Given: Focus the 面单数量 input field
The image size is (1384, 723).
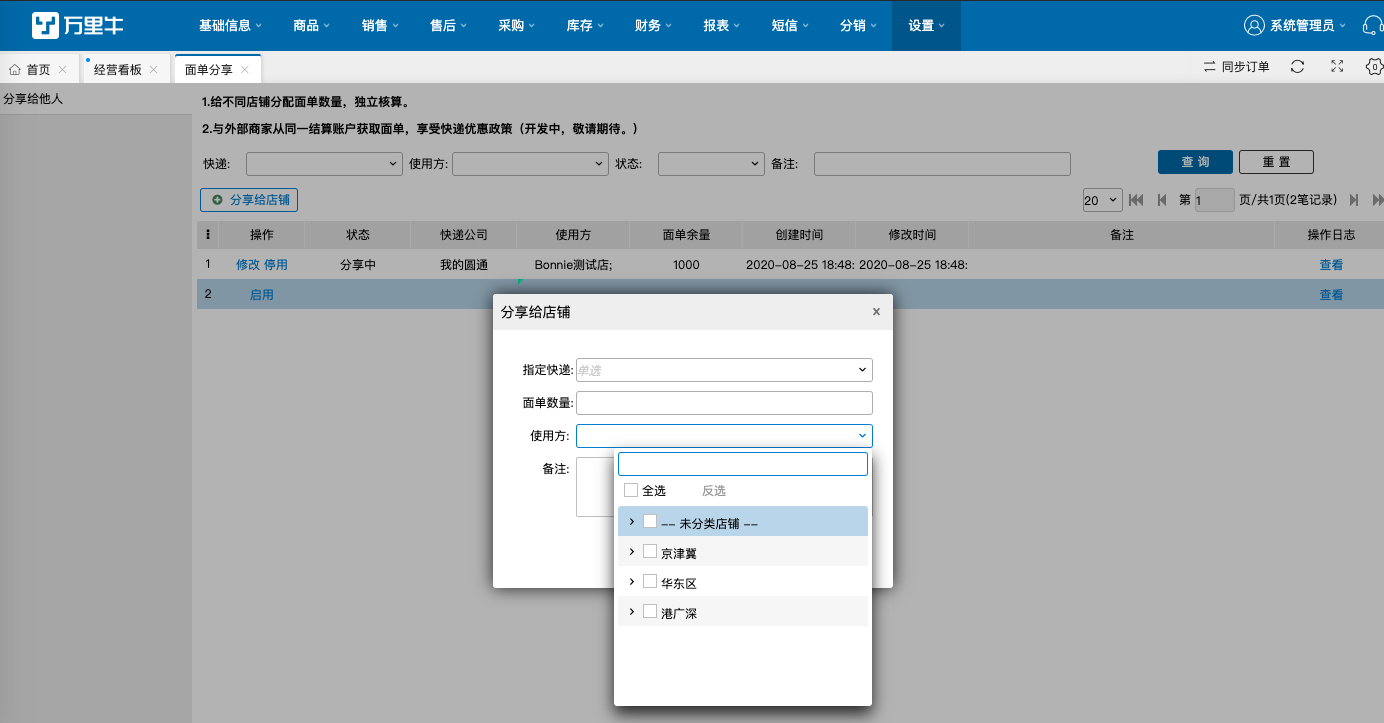Looking at the screenshot, I should point(724,403).
